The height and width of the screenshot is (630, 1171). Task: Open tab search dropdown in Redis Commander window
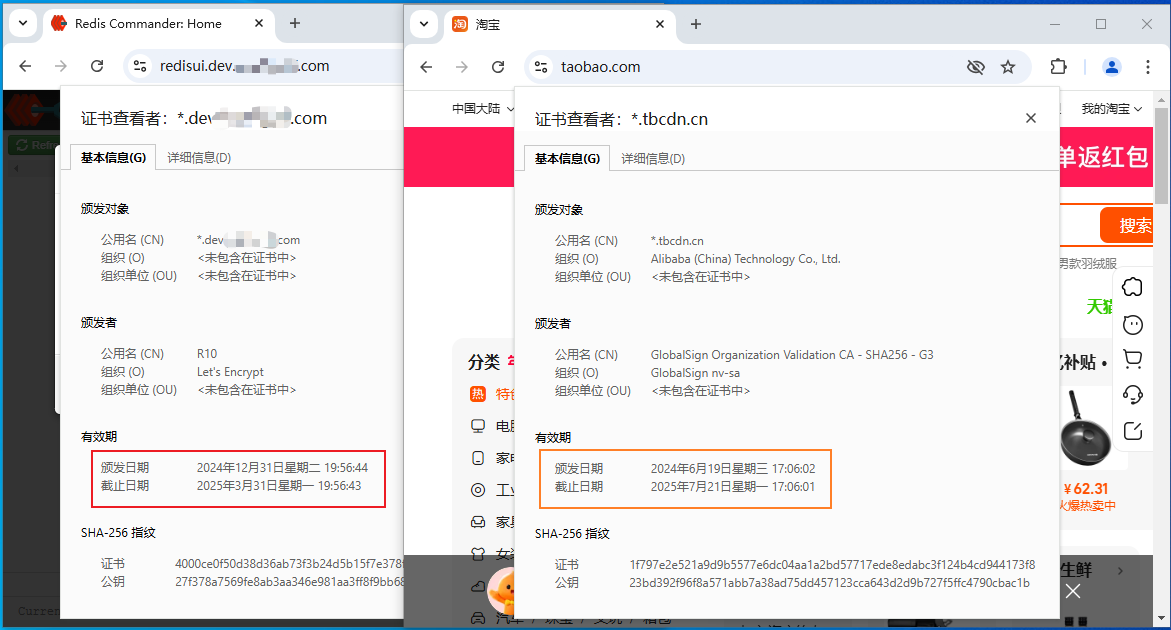[23, 23]
